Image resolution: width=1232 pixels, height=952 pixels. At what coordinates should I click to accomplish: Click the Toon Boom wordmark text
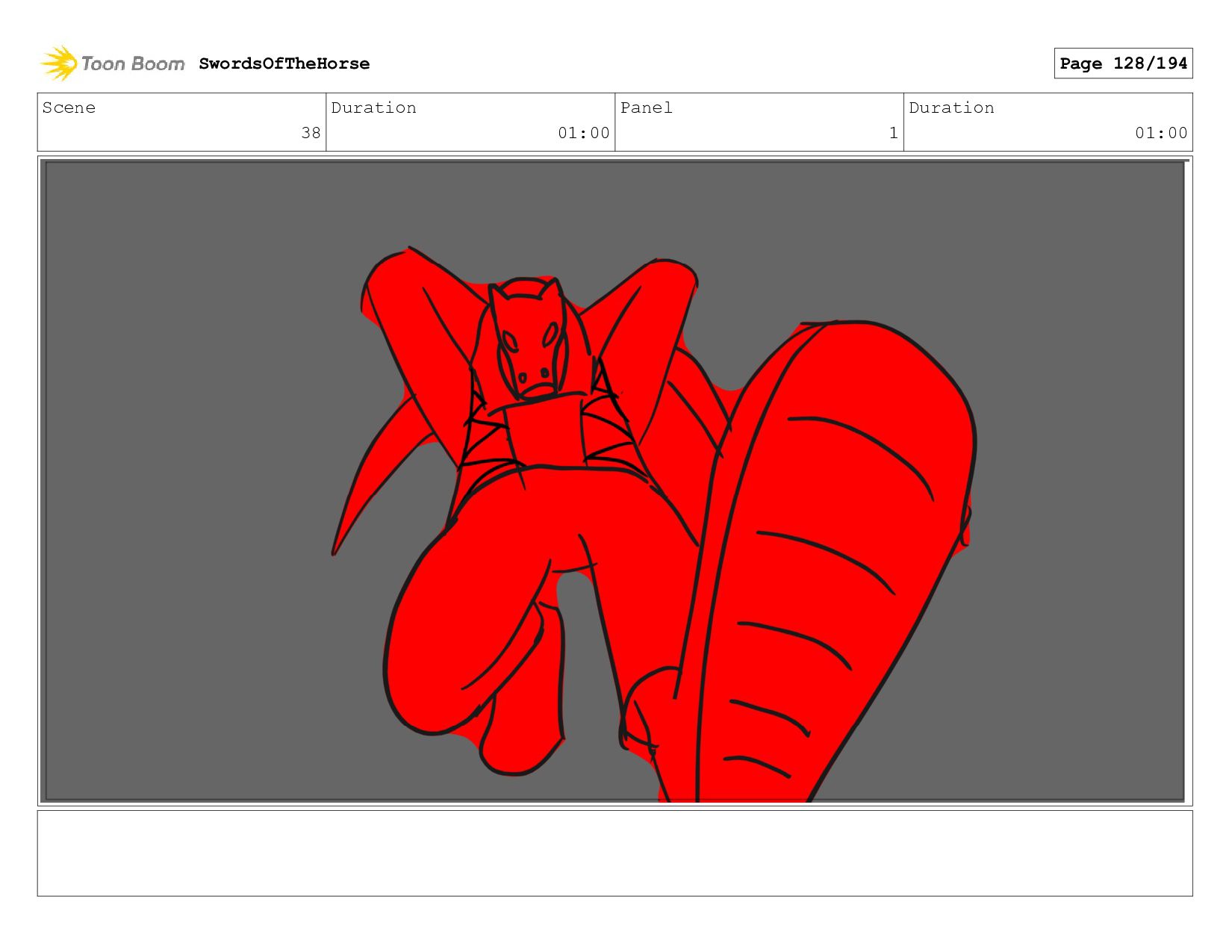tap(133, 64)
